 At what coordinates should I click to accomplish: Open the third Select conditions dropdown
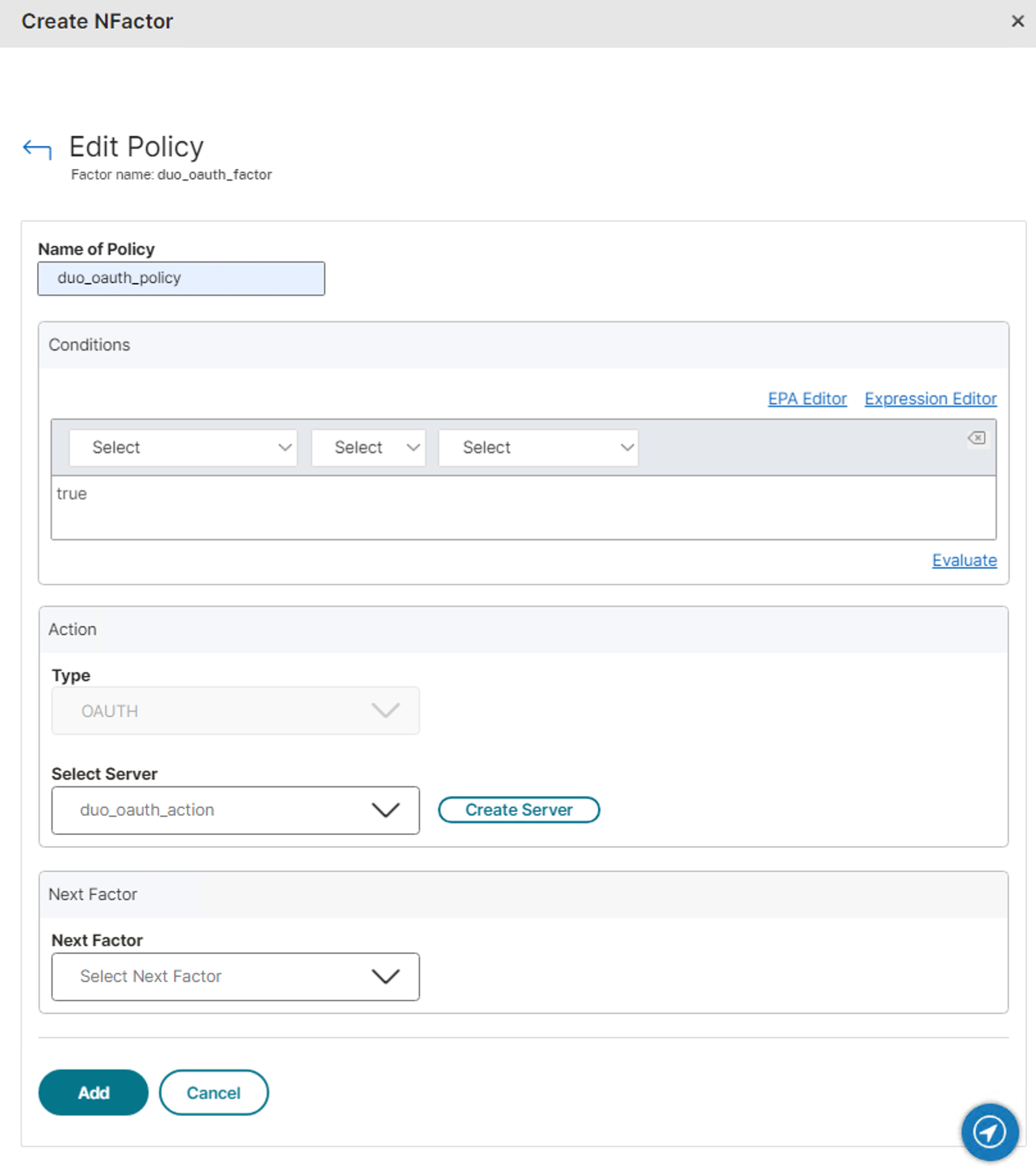[x=538, y=448]
